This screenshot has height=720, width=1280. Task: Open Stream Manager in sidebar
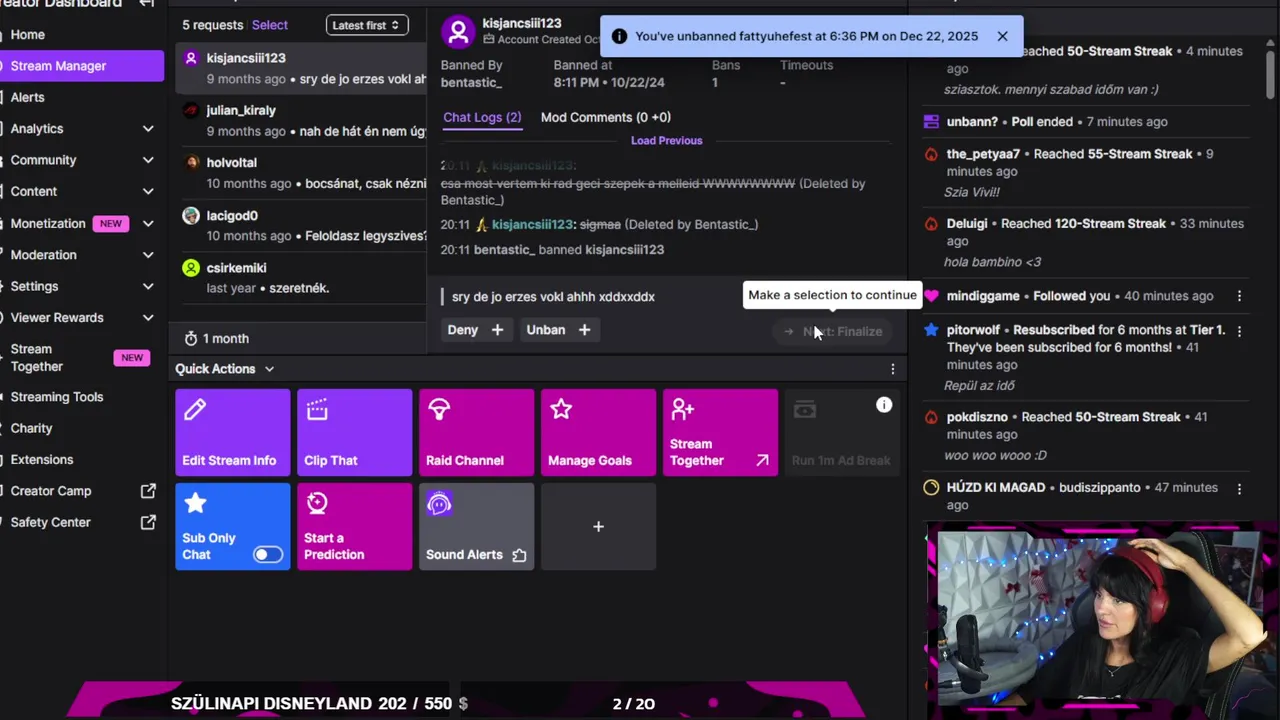tap(82, 66)
